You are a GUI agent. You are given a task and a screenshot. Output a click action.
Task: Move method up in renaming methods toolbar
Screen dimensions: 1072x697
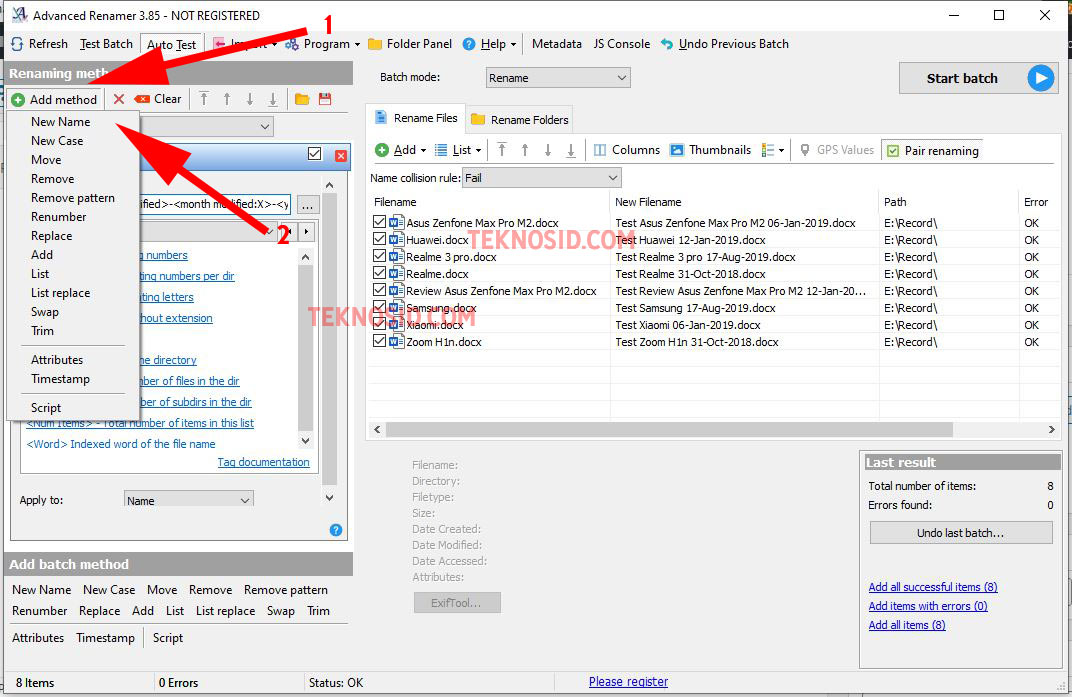pyautogui.click(x=227, y=99)
